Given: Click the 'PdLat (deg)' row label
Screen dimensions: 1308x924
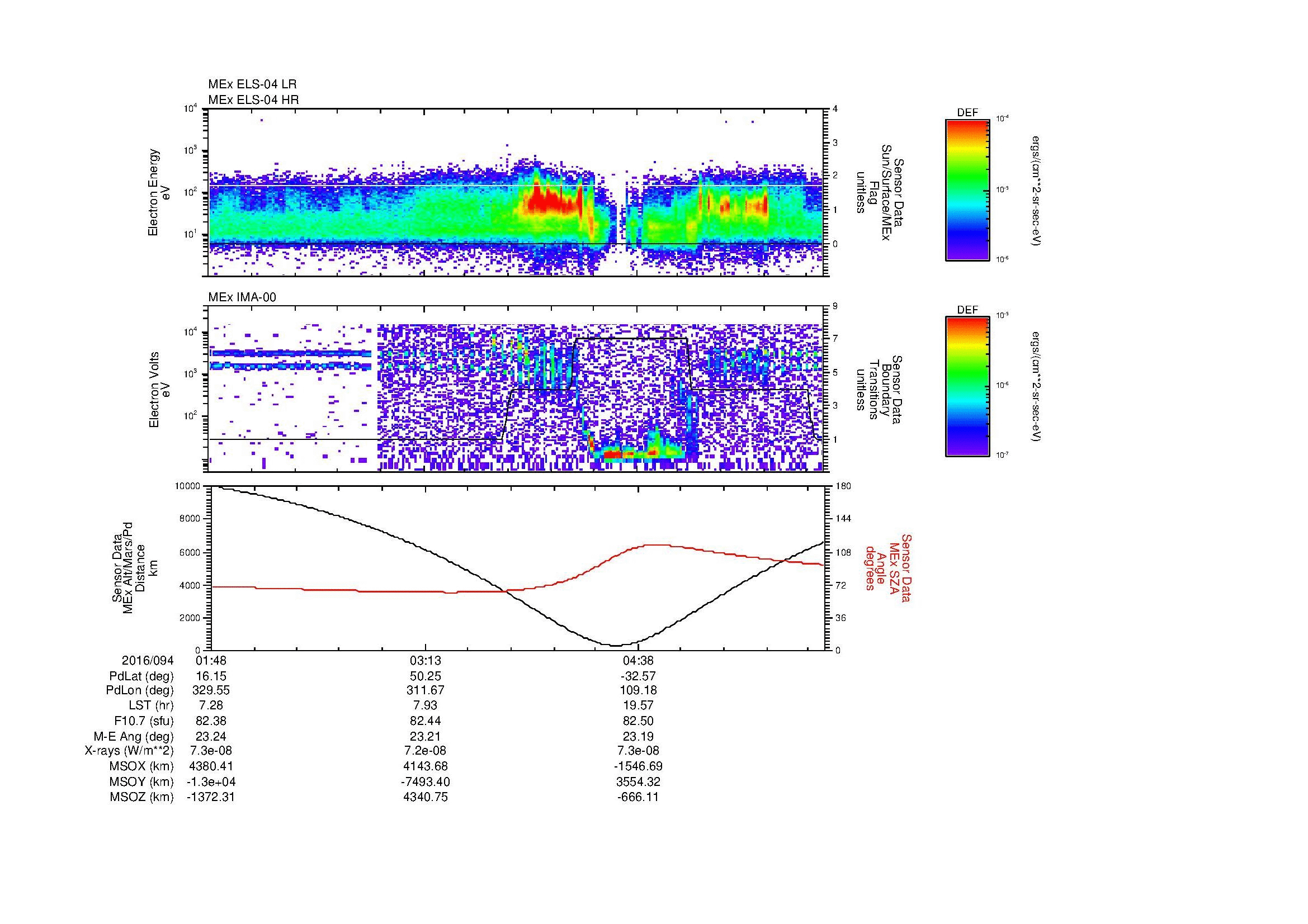Looking at the screenshot, I should [141, 676].
